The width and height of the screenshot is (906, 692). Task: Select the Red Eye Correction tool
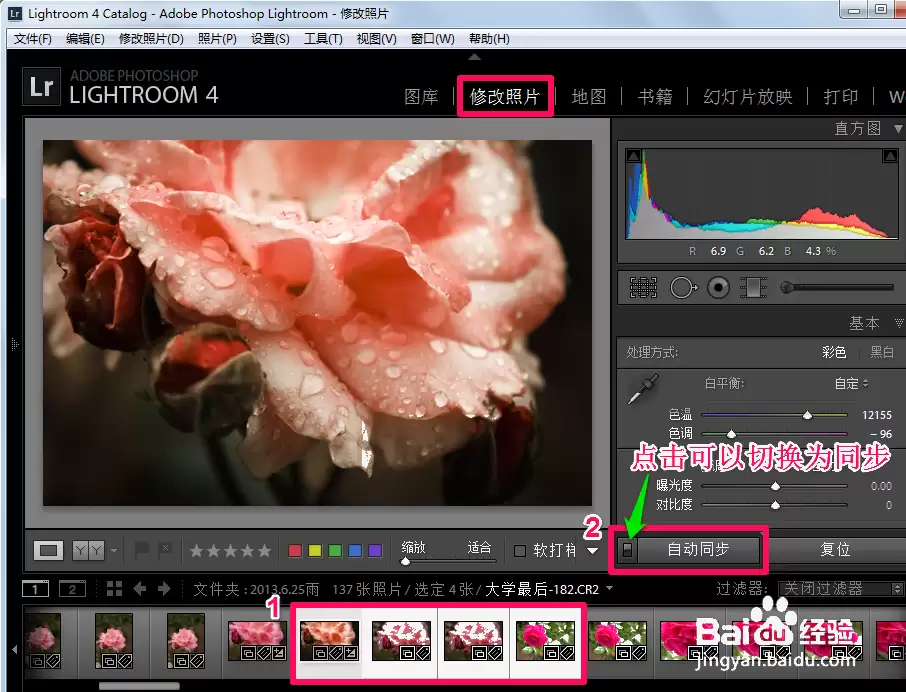tap(718, 287)
